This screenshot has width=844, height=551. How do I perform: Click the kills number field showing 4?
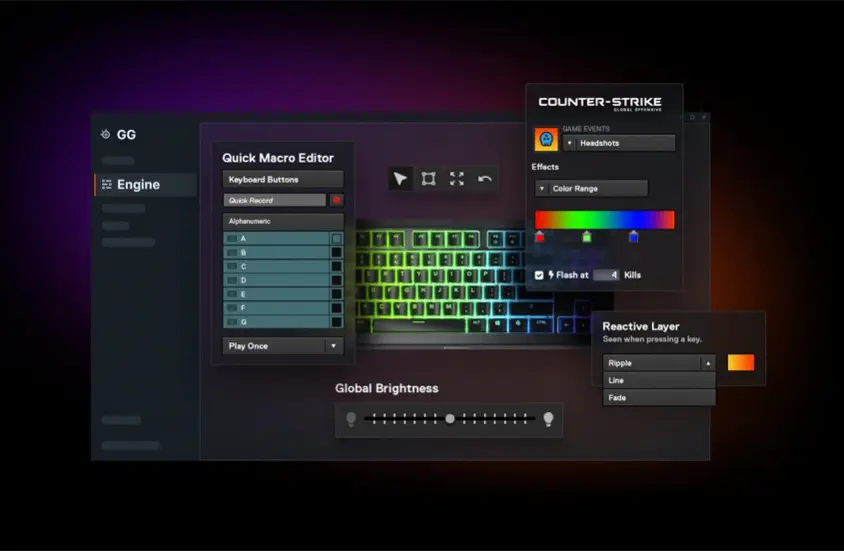coord(607,275)
